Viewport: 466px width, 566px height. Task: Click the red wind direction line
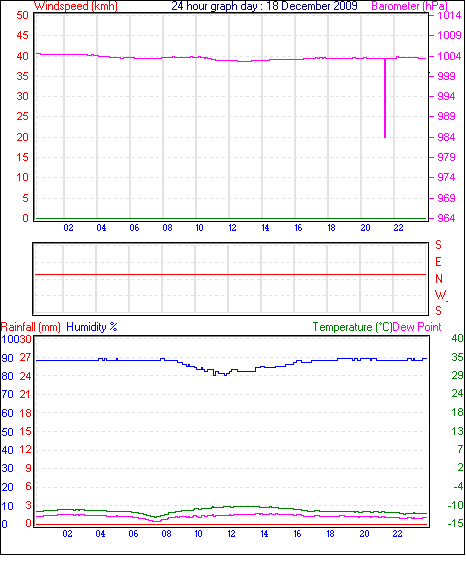(230, 275)
